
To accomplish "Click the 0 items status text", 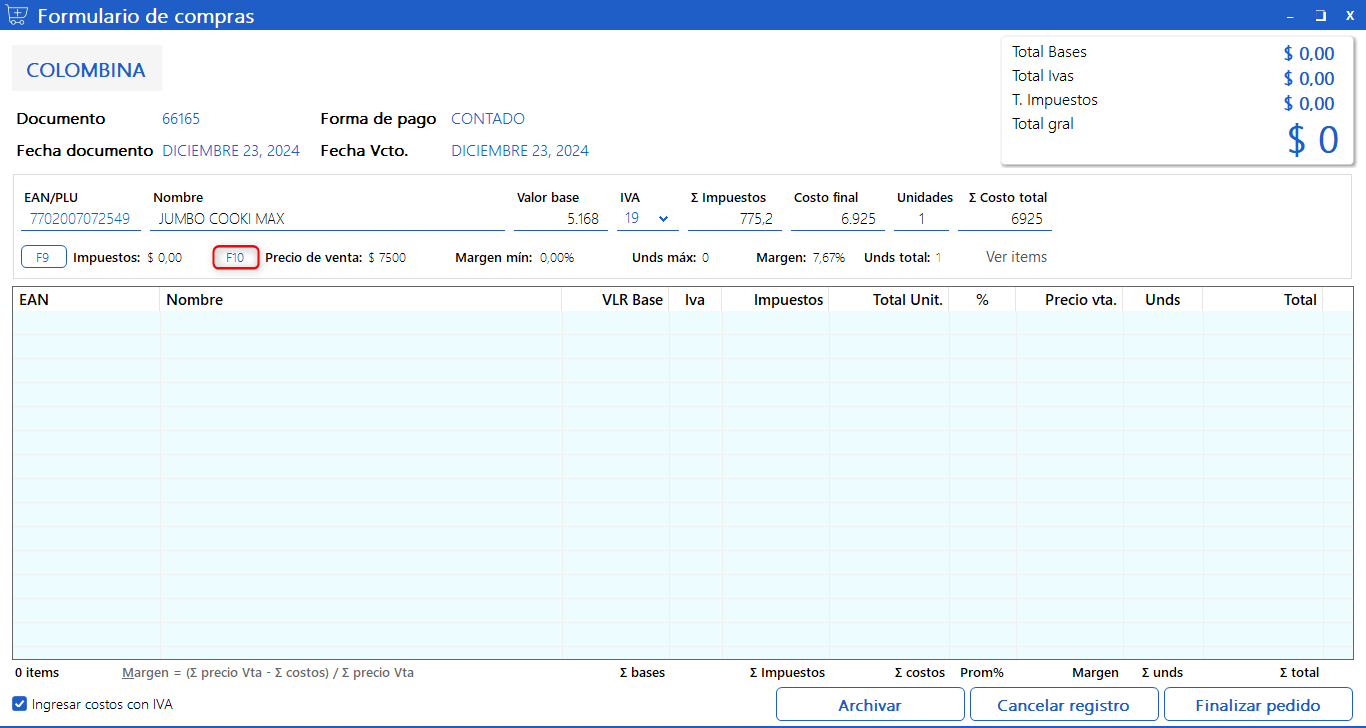I will [x=37, y=673].
